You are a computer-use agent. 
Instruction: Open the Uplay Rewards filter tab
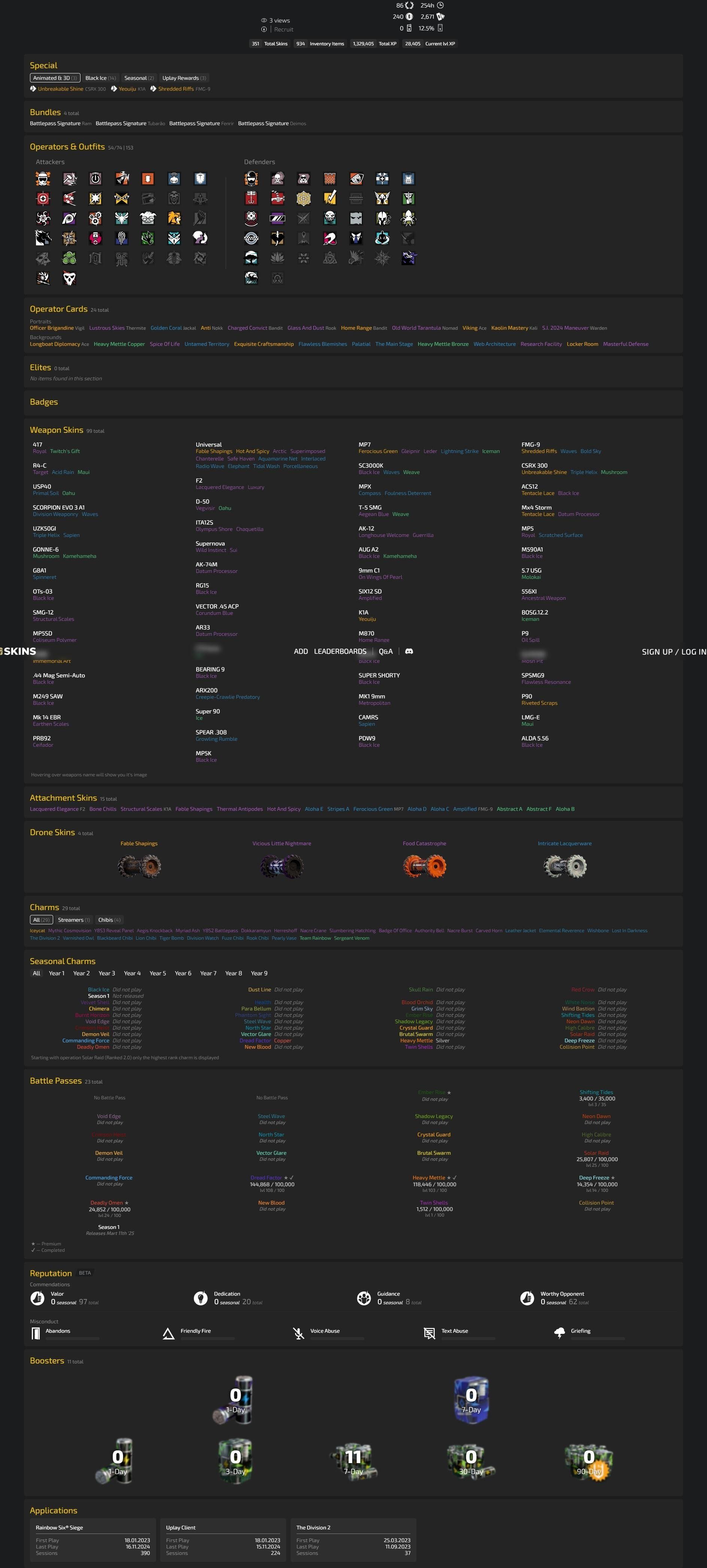click(x=184, y=78)
